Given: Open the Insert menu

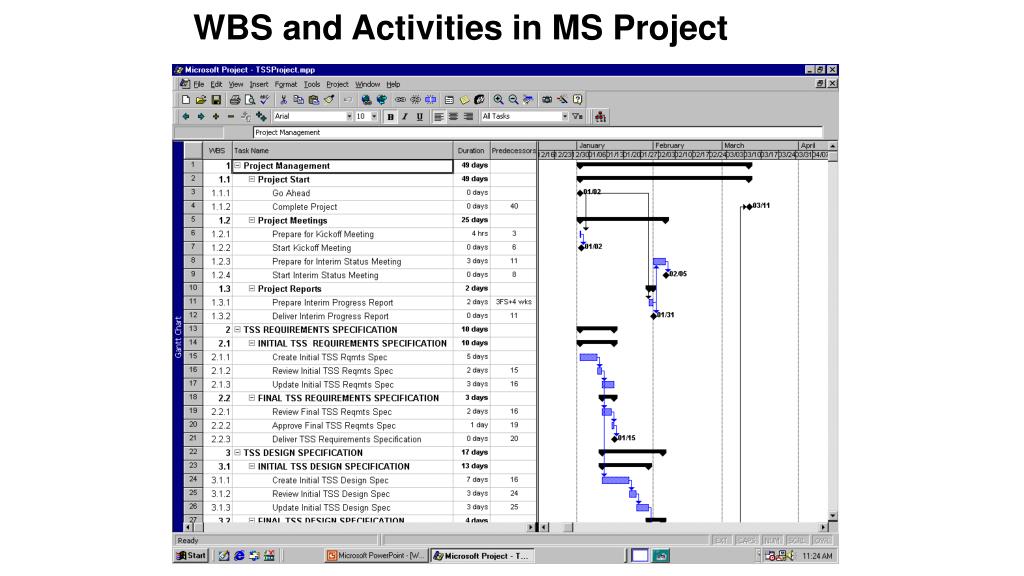Looking at the screenshot, I should point(259,84).
